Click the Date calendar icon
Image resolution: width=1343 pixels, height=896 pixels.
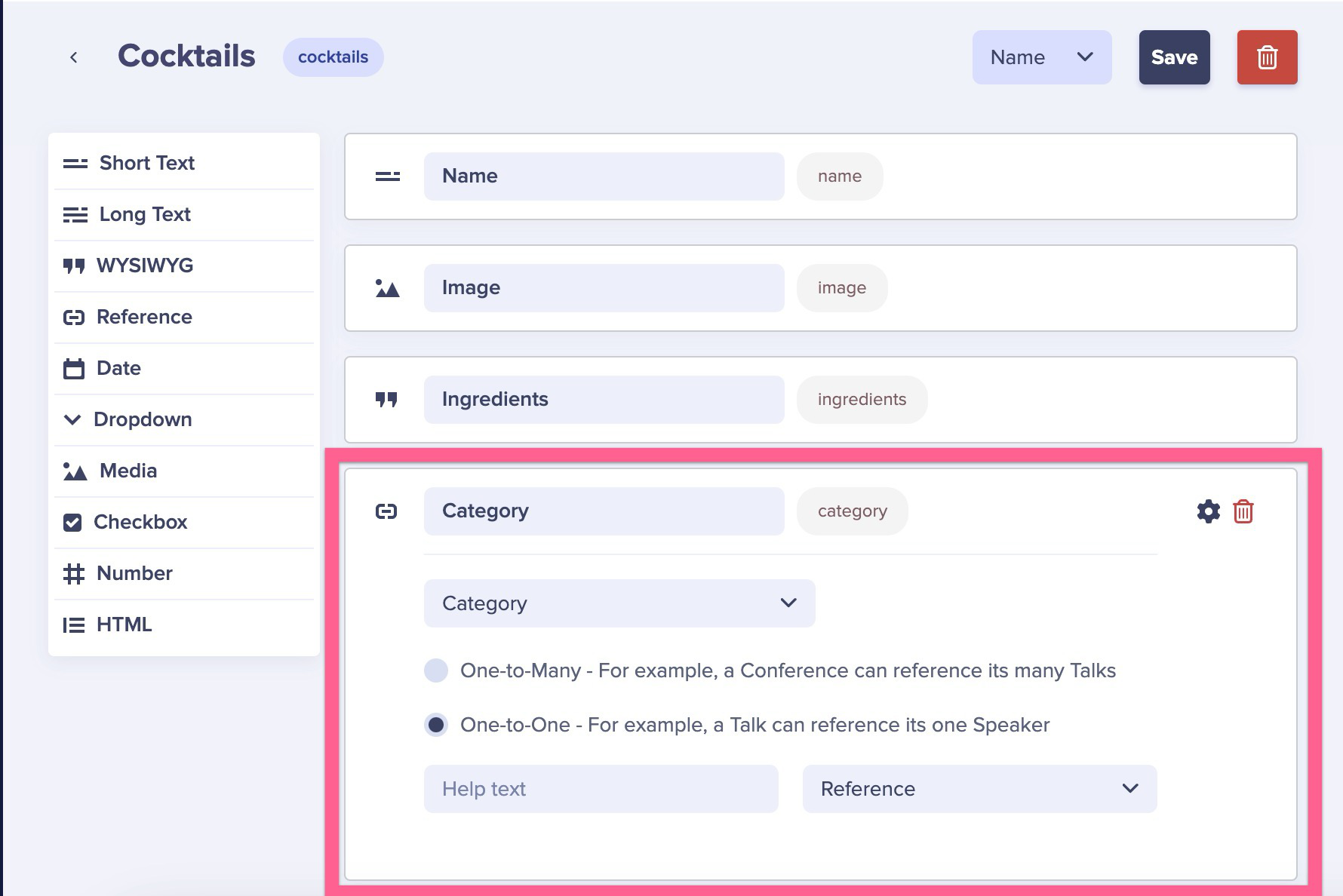pyautogui.click(x=74, y=368)
